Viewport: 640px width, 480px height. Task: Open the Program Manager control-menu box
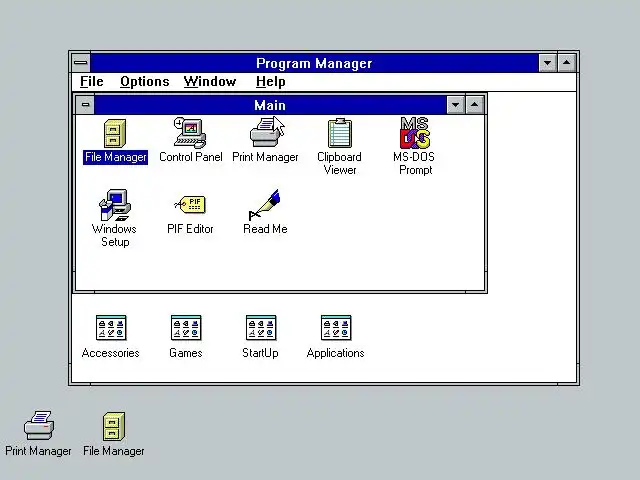tap(81, 63)
